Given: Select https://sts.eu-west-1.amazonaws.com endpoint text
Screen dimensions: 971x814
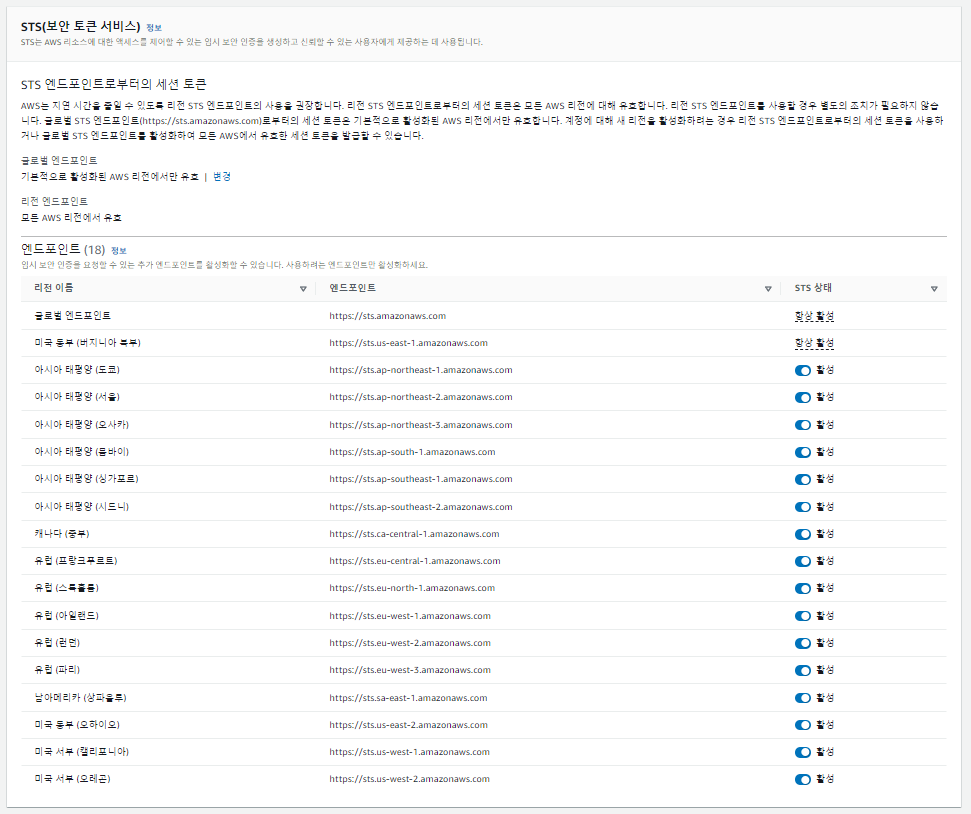Looking at the screenshot, I should (x=410, y=616).
